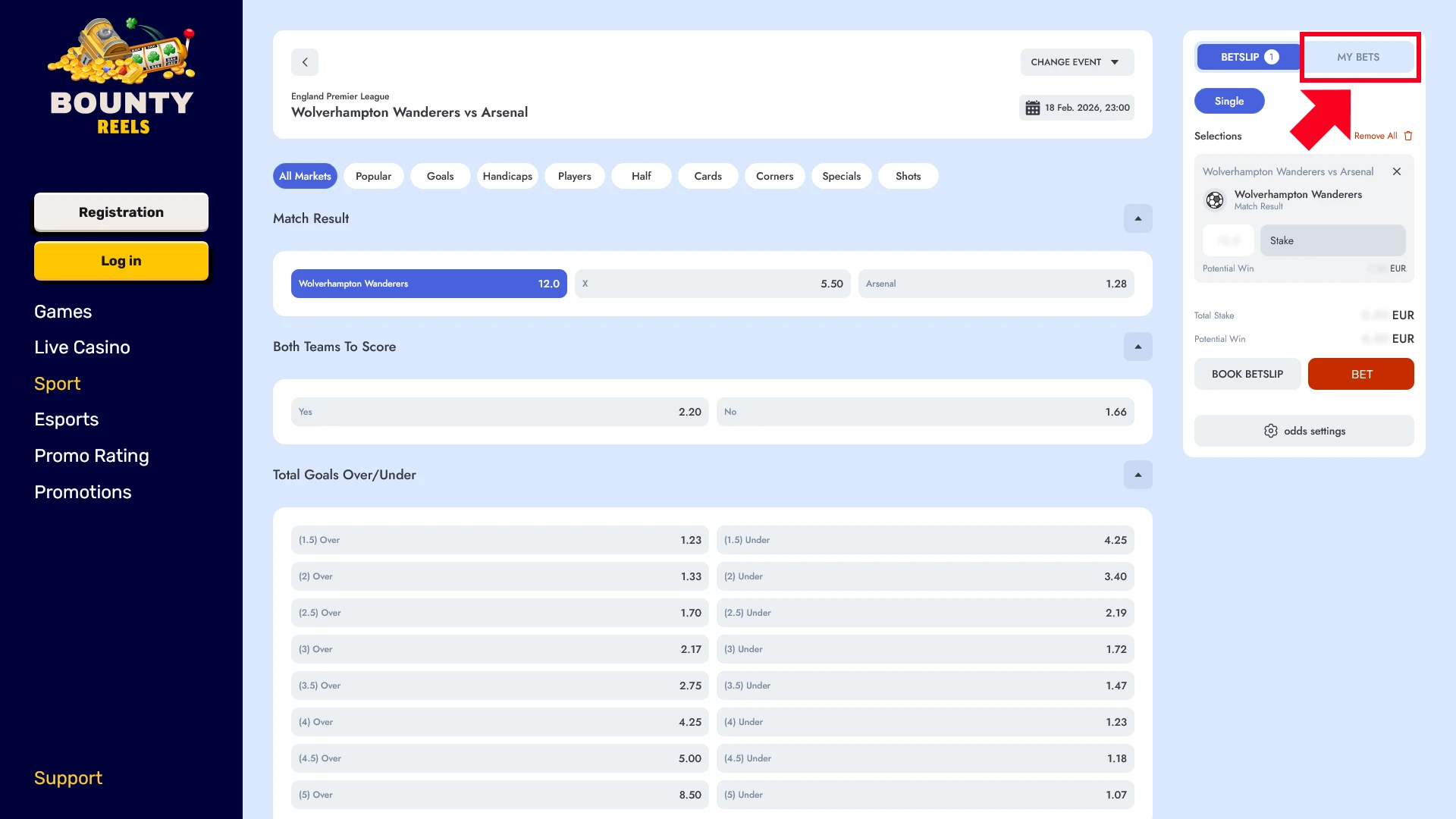This screenshot has width=1456, height=819.
Task: Click the Stake input field
Action: [1332, 240]
